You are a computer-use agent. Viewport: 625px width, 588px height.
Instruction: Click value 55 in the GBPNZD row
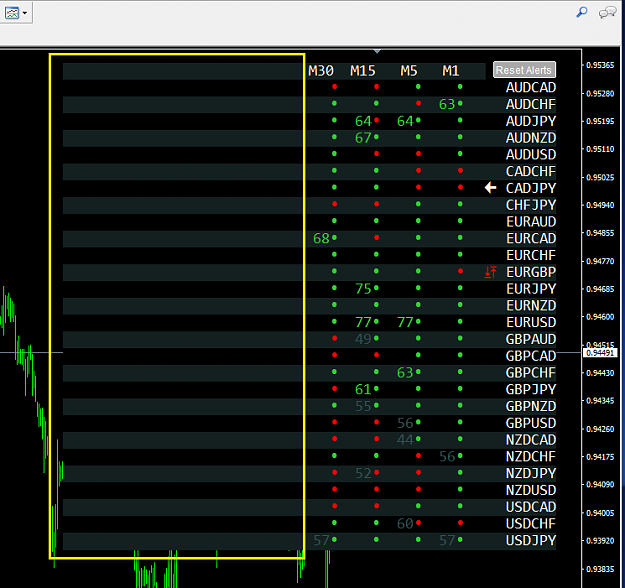(363, 406)
